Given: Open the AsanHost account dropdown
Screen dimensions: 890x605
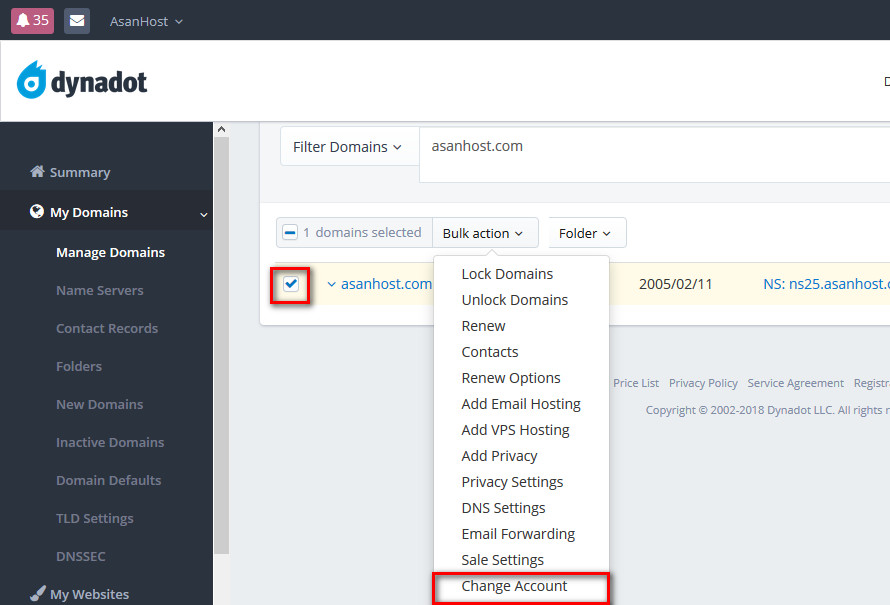Looking at the screenshot, I should pos(146,21).
